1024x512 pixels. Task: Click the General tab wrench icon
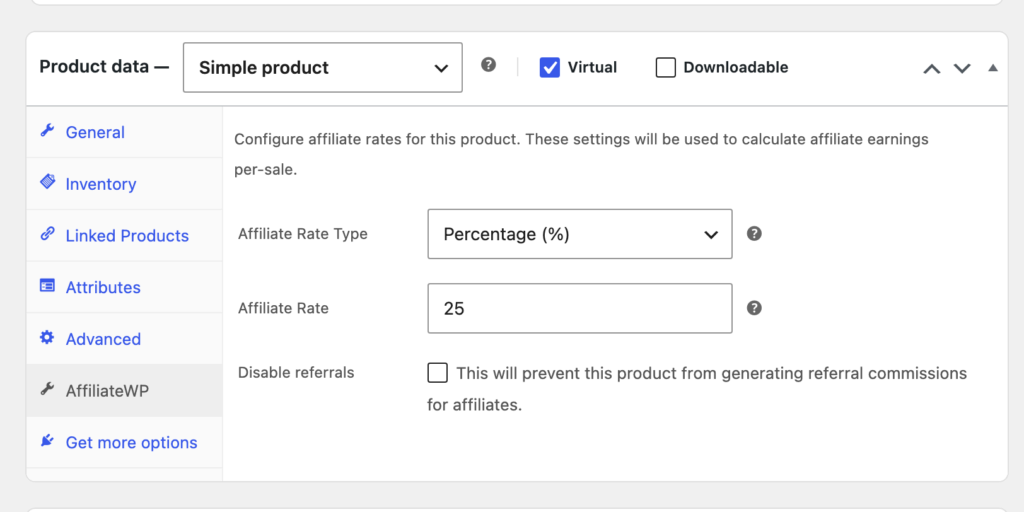point(47,131)
